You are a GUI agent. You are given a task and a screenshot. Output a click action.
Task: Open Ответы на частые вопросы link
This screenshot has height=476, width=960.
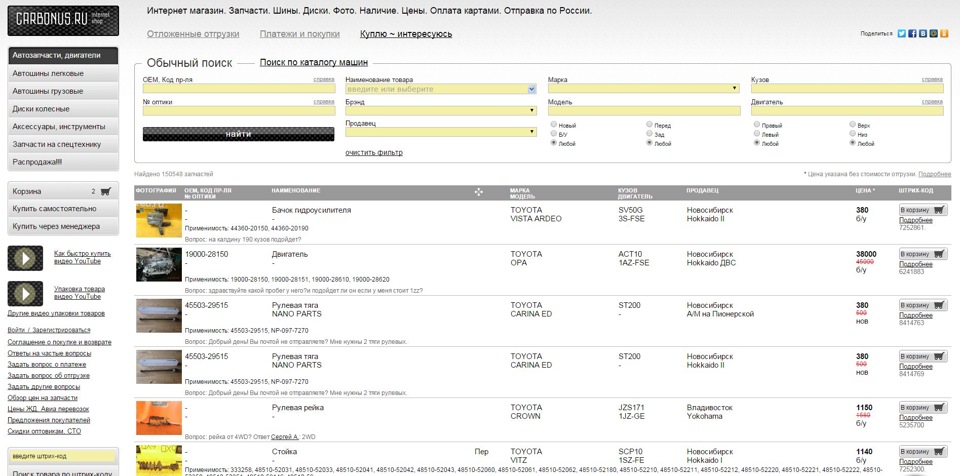pyautogui.click(x=50, y=353)
